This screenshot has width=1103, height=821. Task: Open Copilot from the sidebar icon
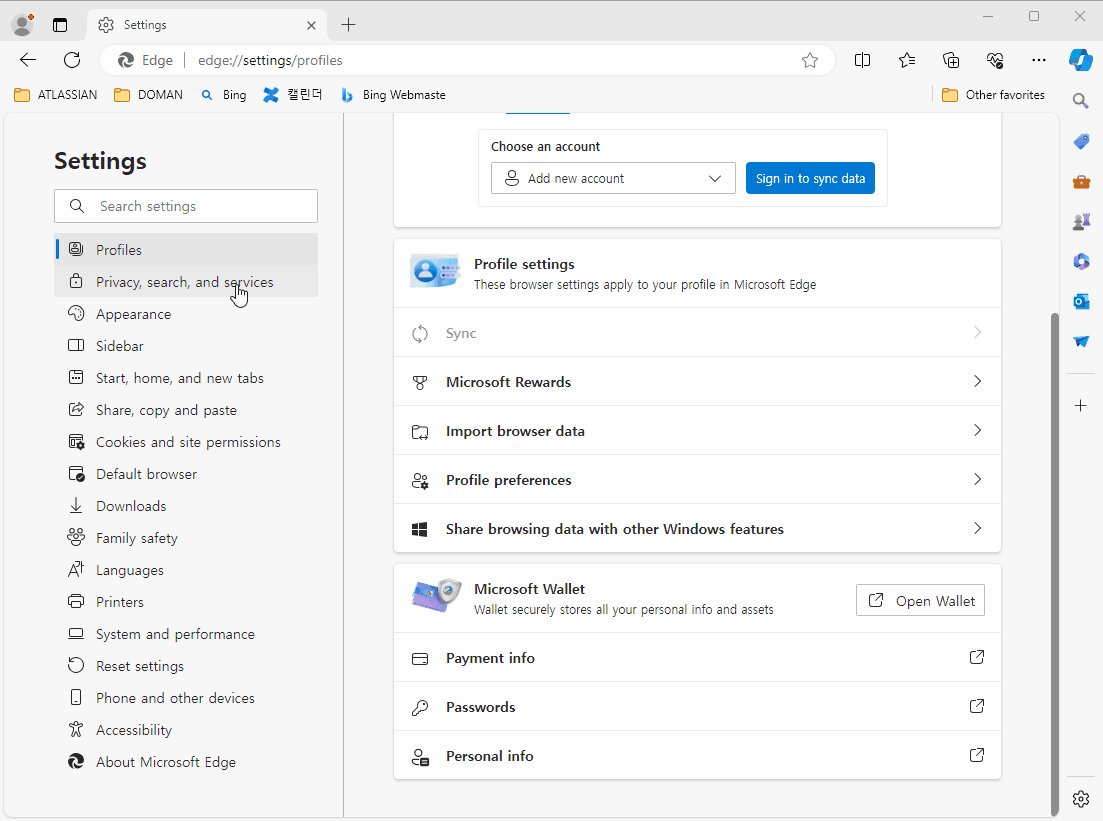tap(1080, 60)
